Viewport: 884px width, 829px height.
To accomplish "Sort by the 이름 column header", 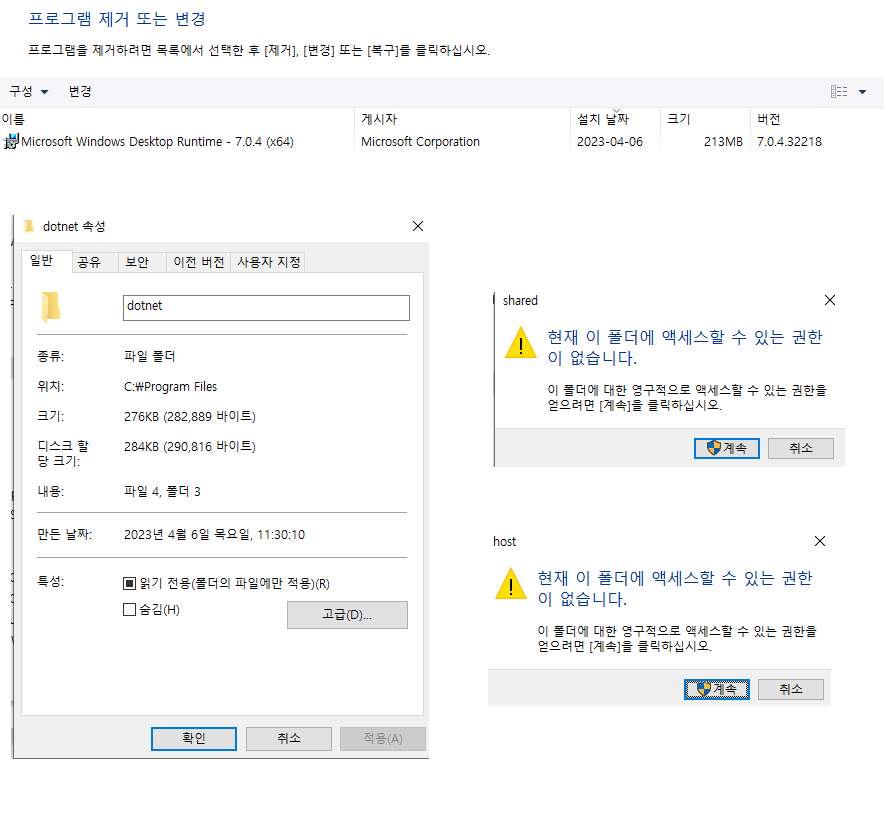I will tap(177, 119).
